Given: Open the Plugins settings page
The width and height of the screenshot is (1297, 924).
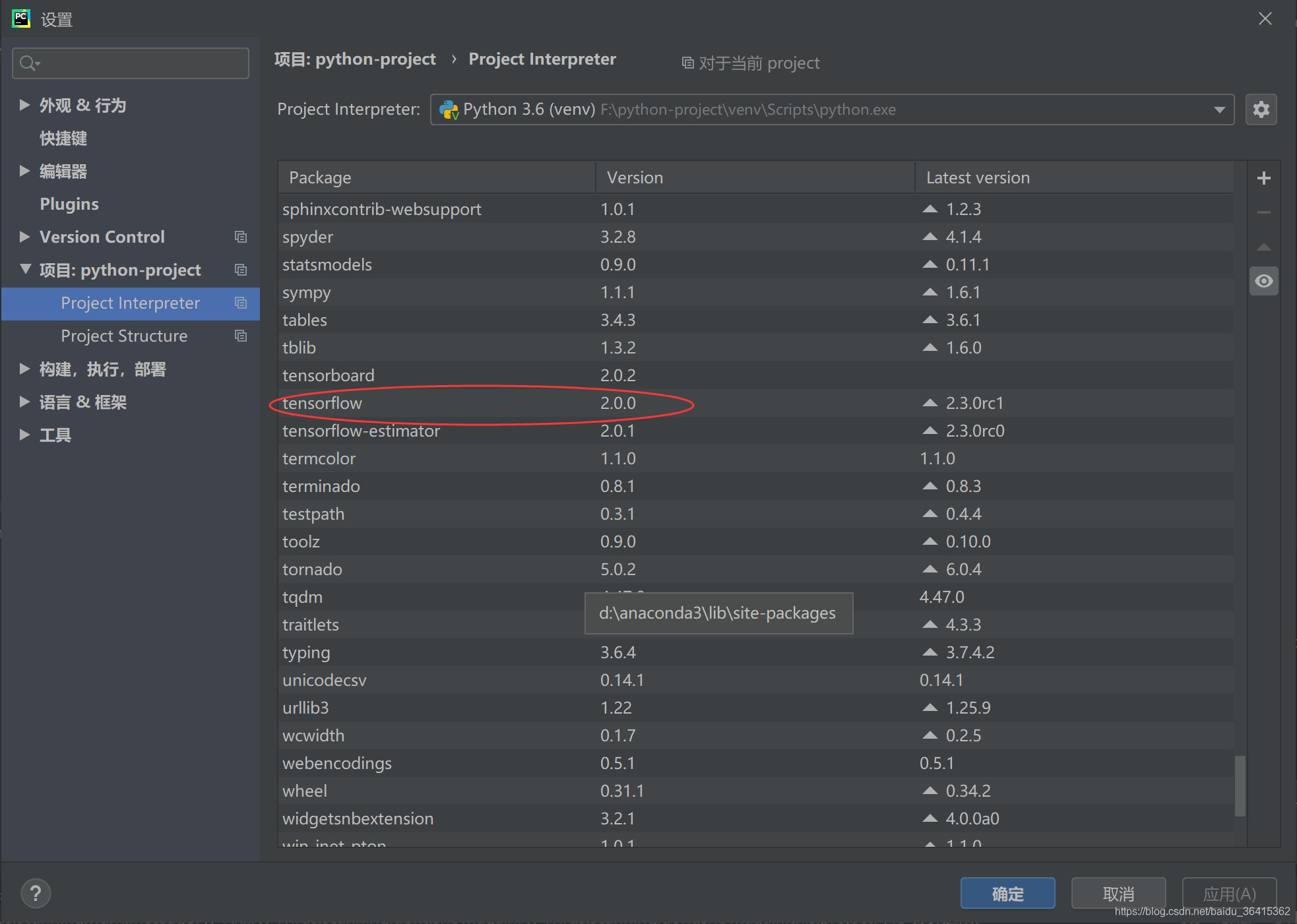Looking at the screenshot, I should pyautogui.click(x=69, y=204).
